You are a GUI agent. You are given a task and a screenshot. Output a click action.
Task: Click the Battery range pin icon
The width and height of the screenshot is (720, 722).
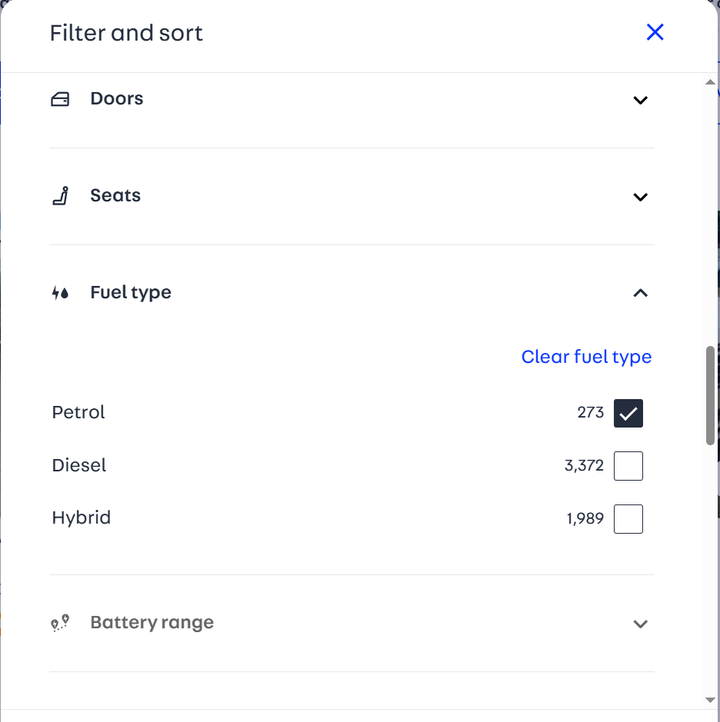click(x=60, y=623)
